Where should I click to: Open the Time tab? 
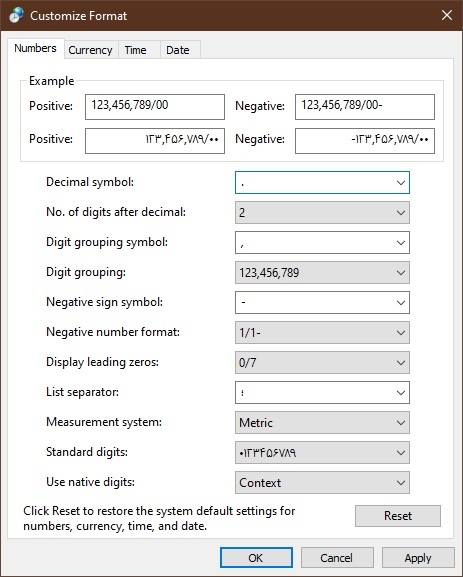(x=135, y=50)
